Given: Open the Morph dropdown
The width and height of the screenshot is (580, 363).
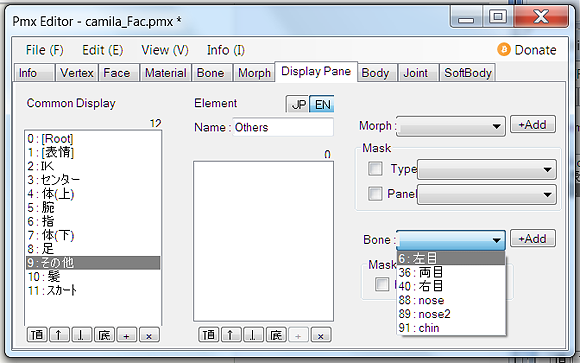Looking at the screenshot, I should point(451,126).
